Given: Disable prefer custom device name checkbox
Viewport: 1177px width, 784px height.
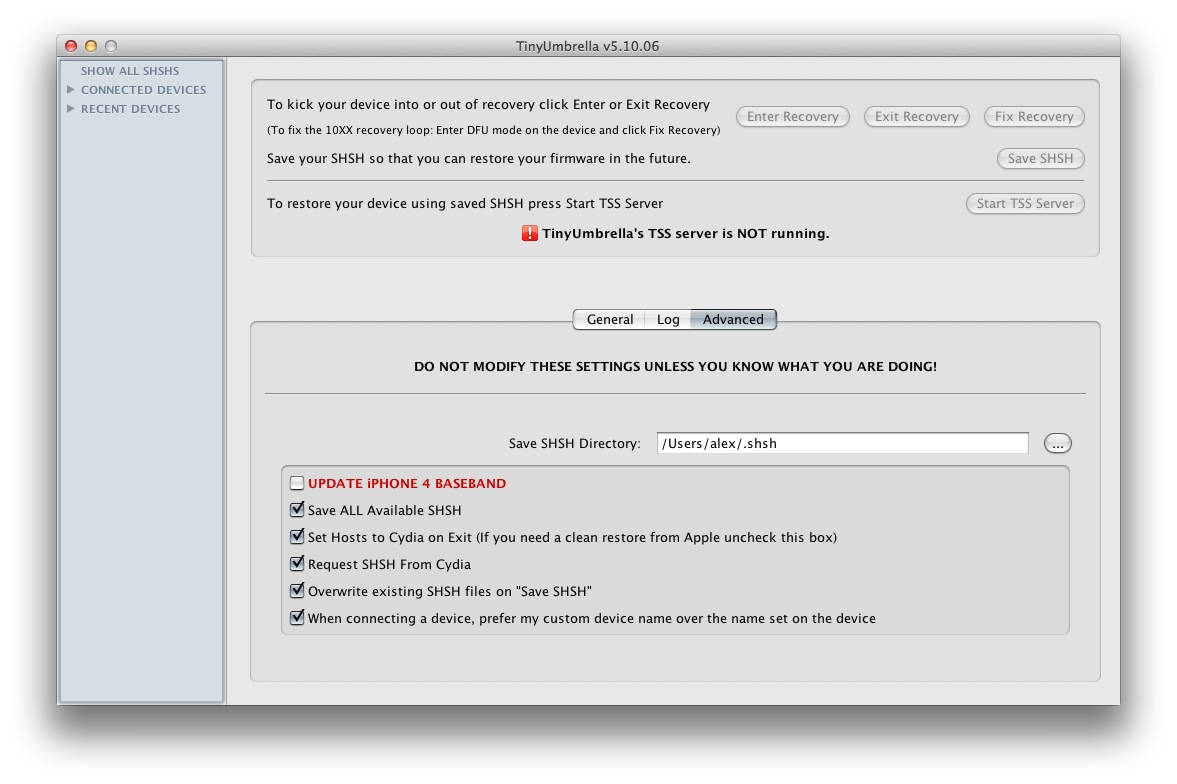Looking at the screenshot, I should (297, 618).
